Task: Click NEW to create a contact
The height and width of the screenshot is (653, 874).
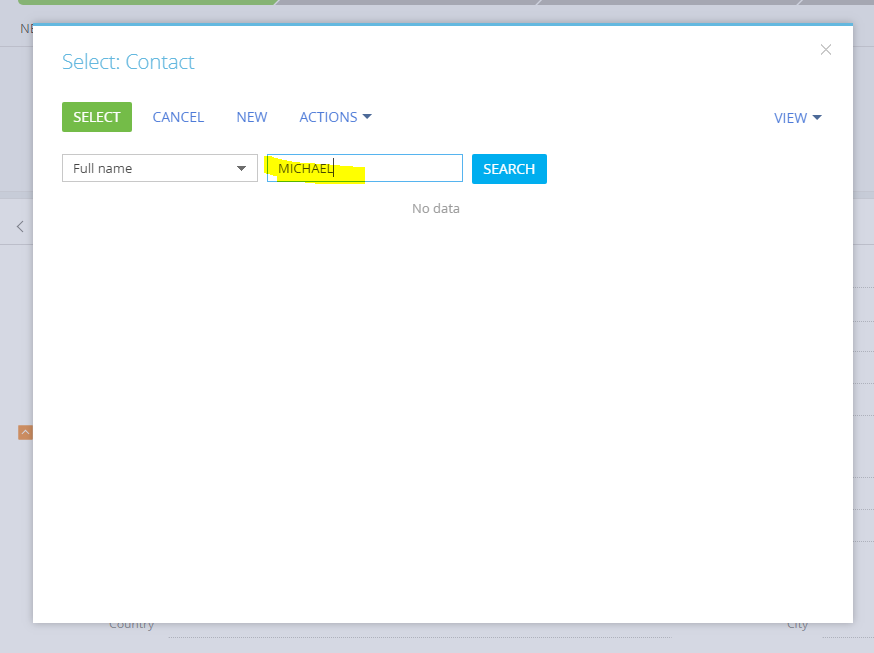Action: tap(252, 117)
